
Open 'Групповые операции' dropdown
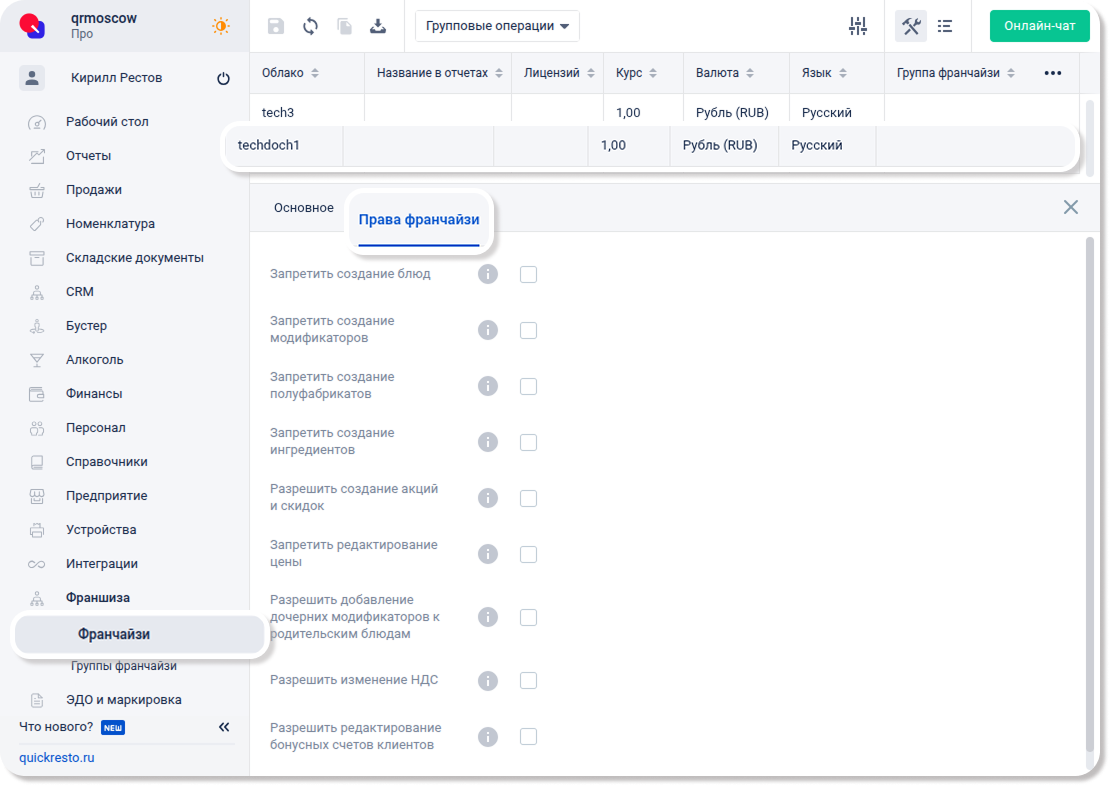coord(497,26)
